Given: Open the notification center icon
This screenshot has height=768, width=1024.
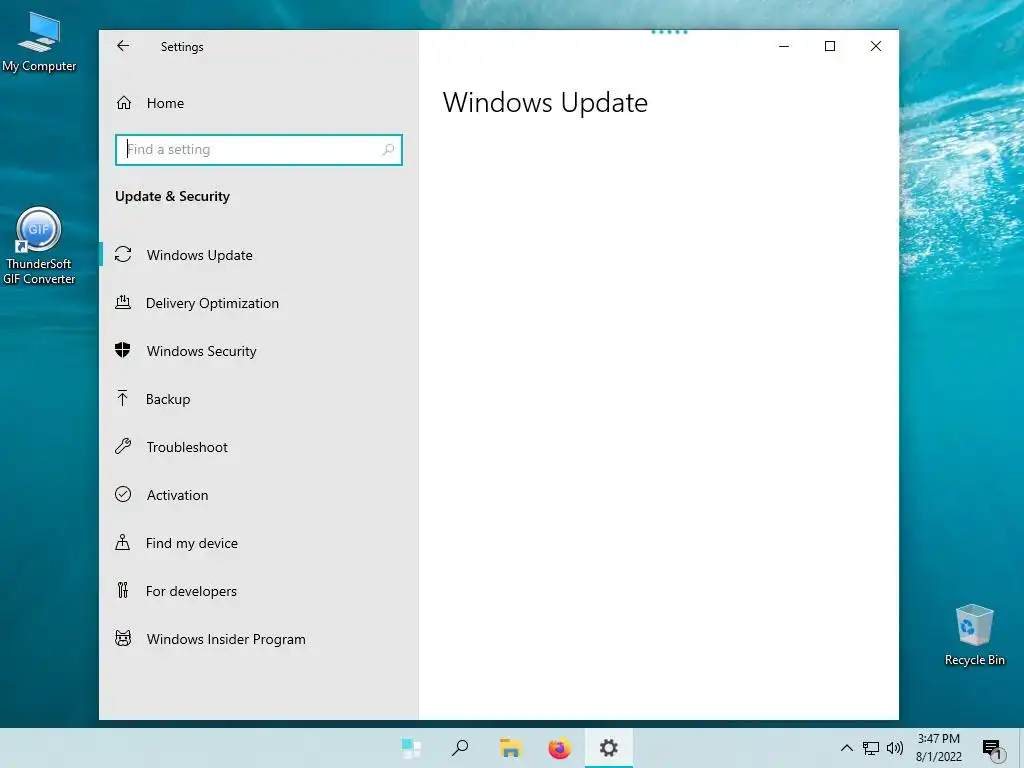Looking at the screenshot, I should [x=993, y=749].
